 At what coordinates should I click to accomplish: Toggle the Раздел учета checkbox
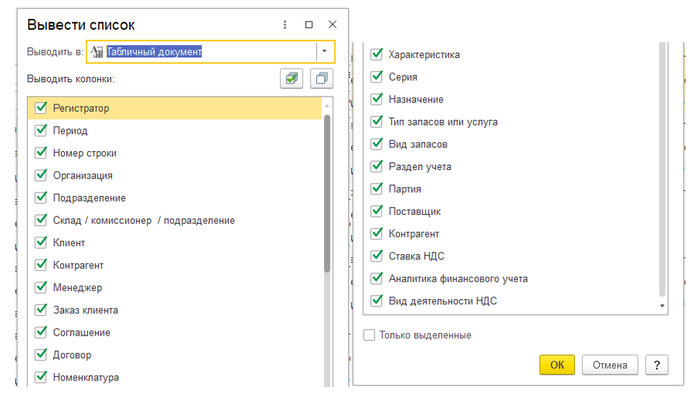[x=377, y=166]
